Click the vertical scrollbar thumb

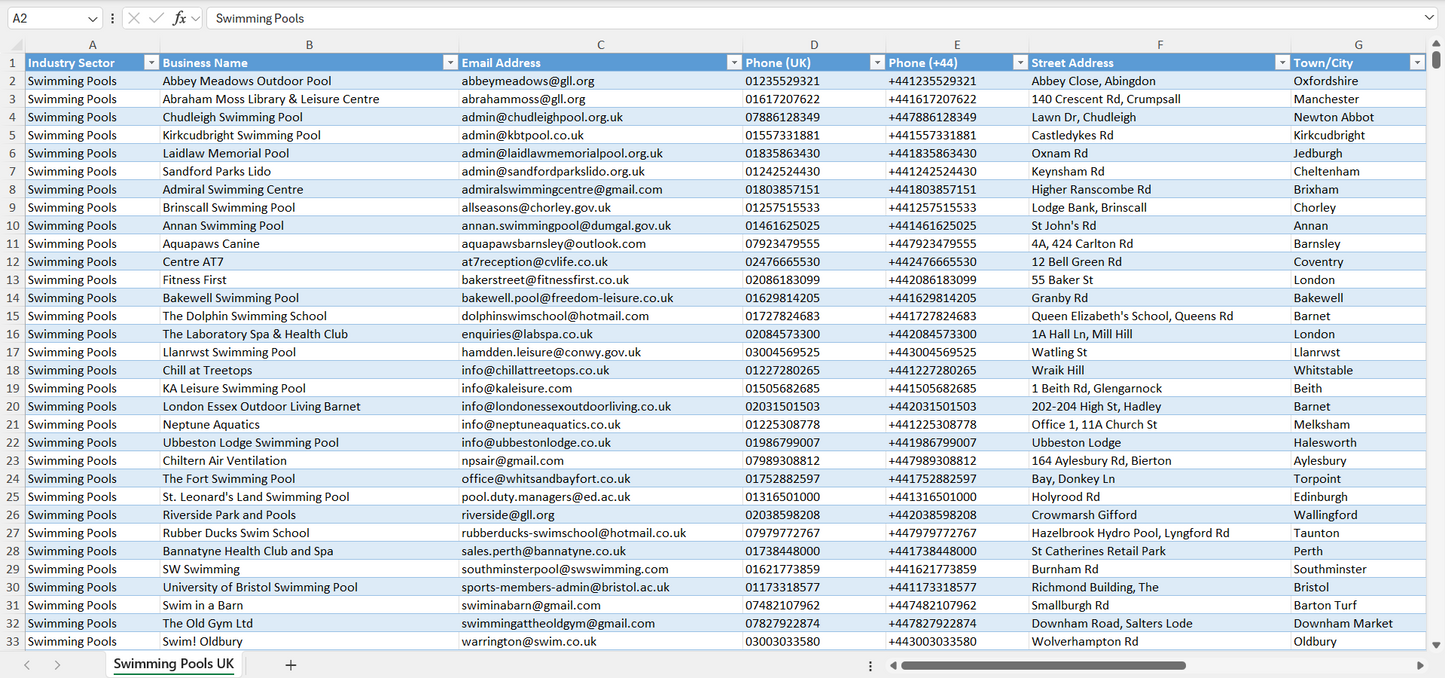[x=1436, y=60]
